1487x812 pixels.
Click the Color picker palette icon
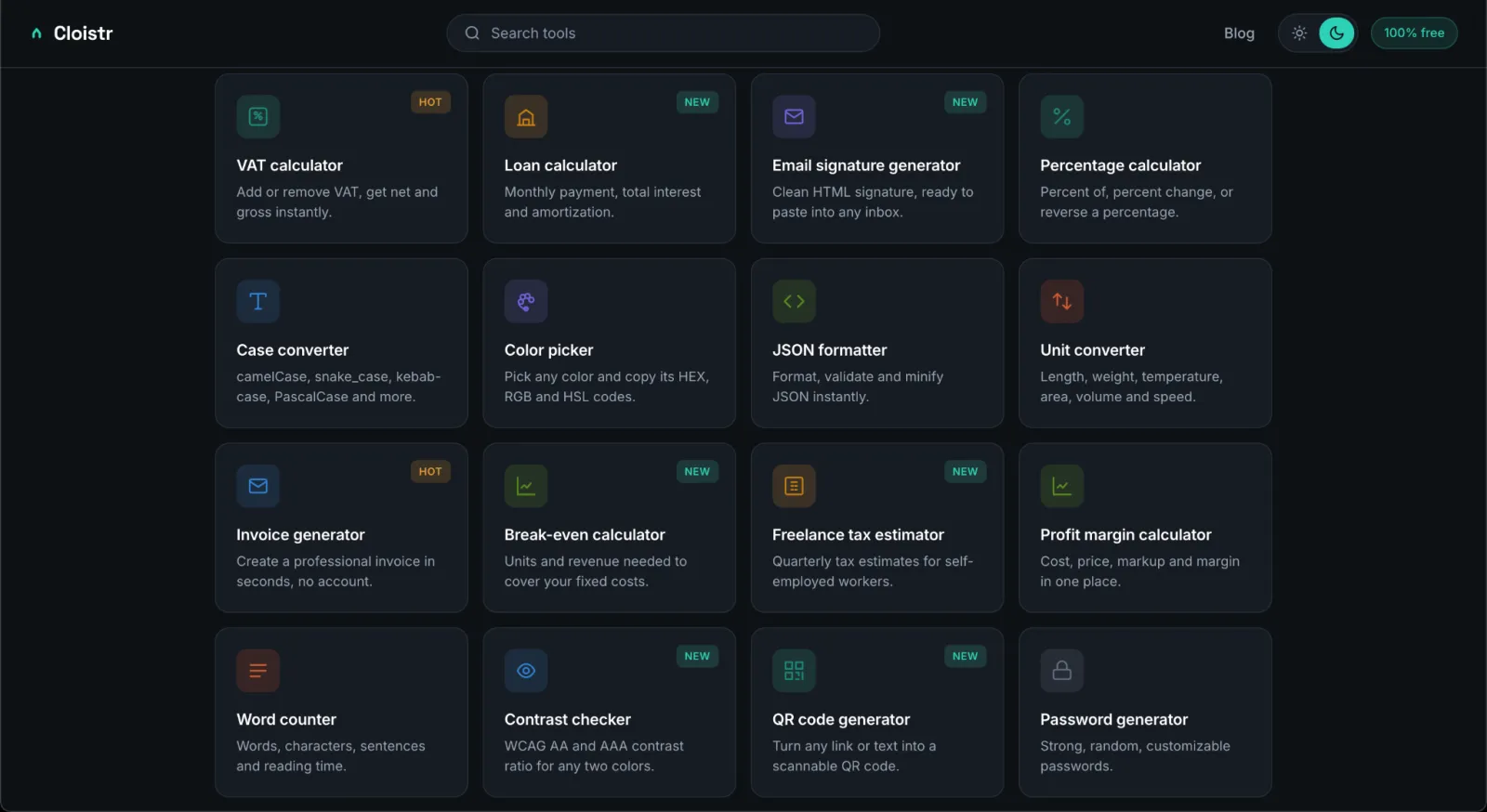pyautogui.click(x=526, y=301)
